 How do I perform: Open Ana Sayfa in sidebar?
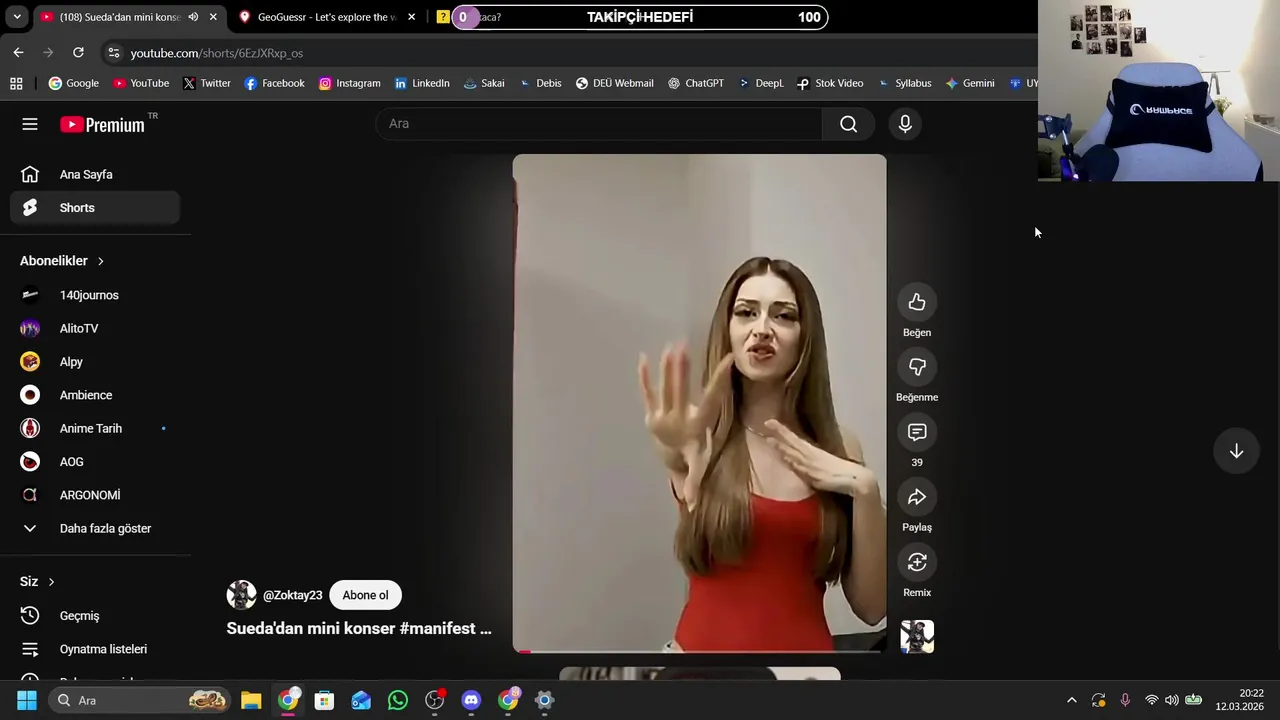coord(95,174)
